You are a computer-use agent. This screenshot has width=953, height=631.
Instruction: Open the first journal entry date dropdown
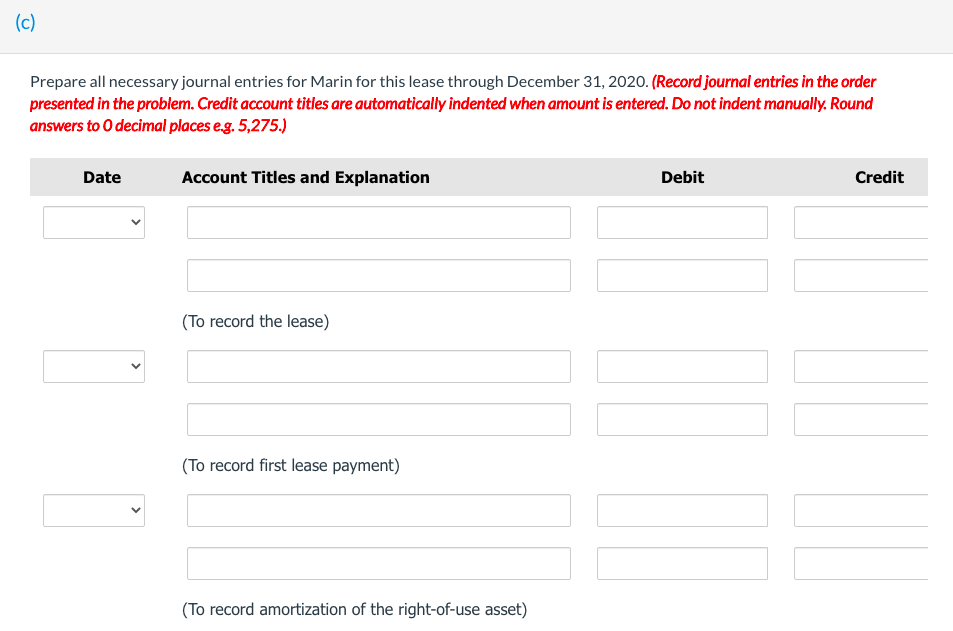(93, 222)
